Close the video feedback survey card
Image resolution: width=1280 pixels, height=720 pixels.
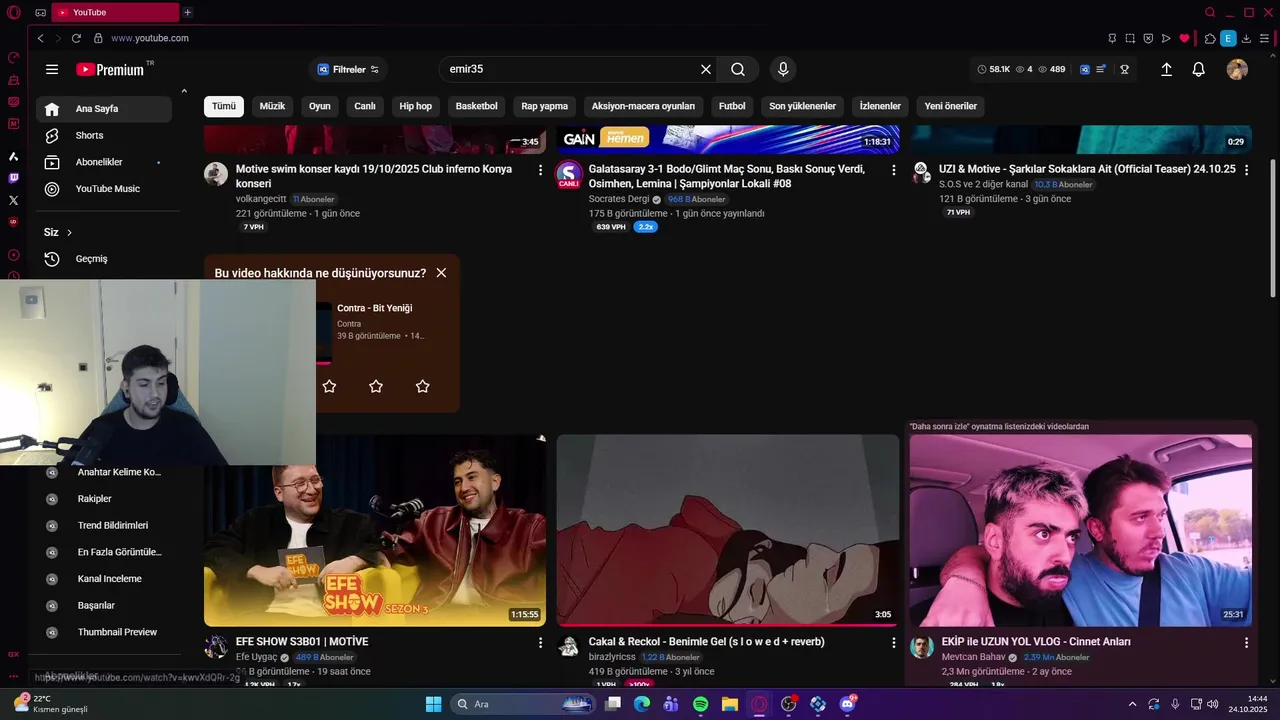441,273
